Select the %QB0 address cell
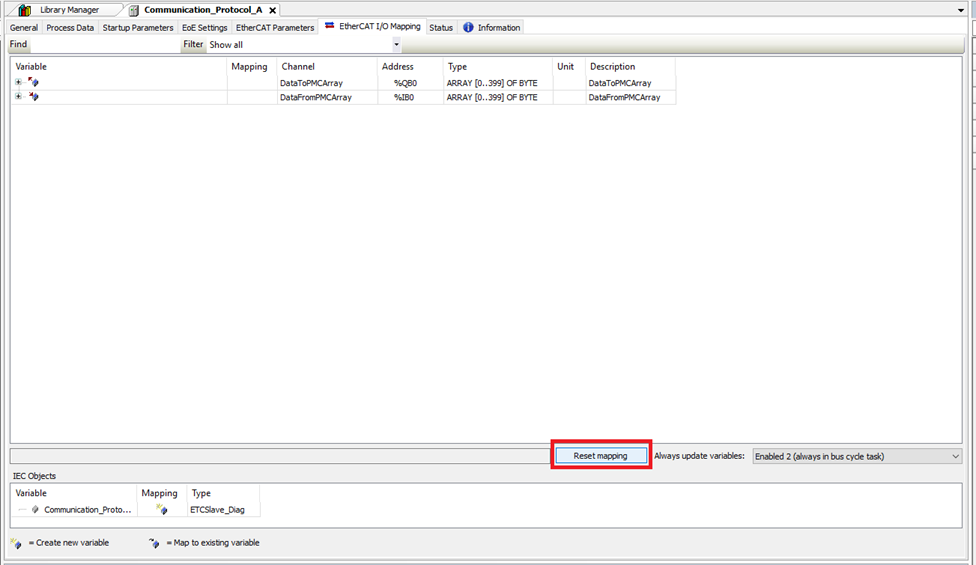Screen dimensions: 976x565 tap(404, 83)
